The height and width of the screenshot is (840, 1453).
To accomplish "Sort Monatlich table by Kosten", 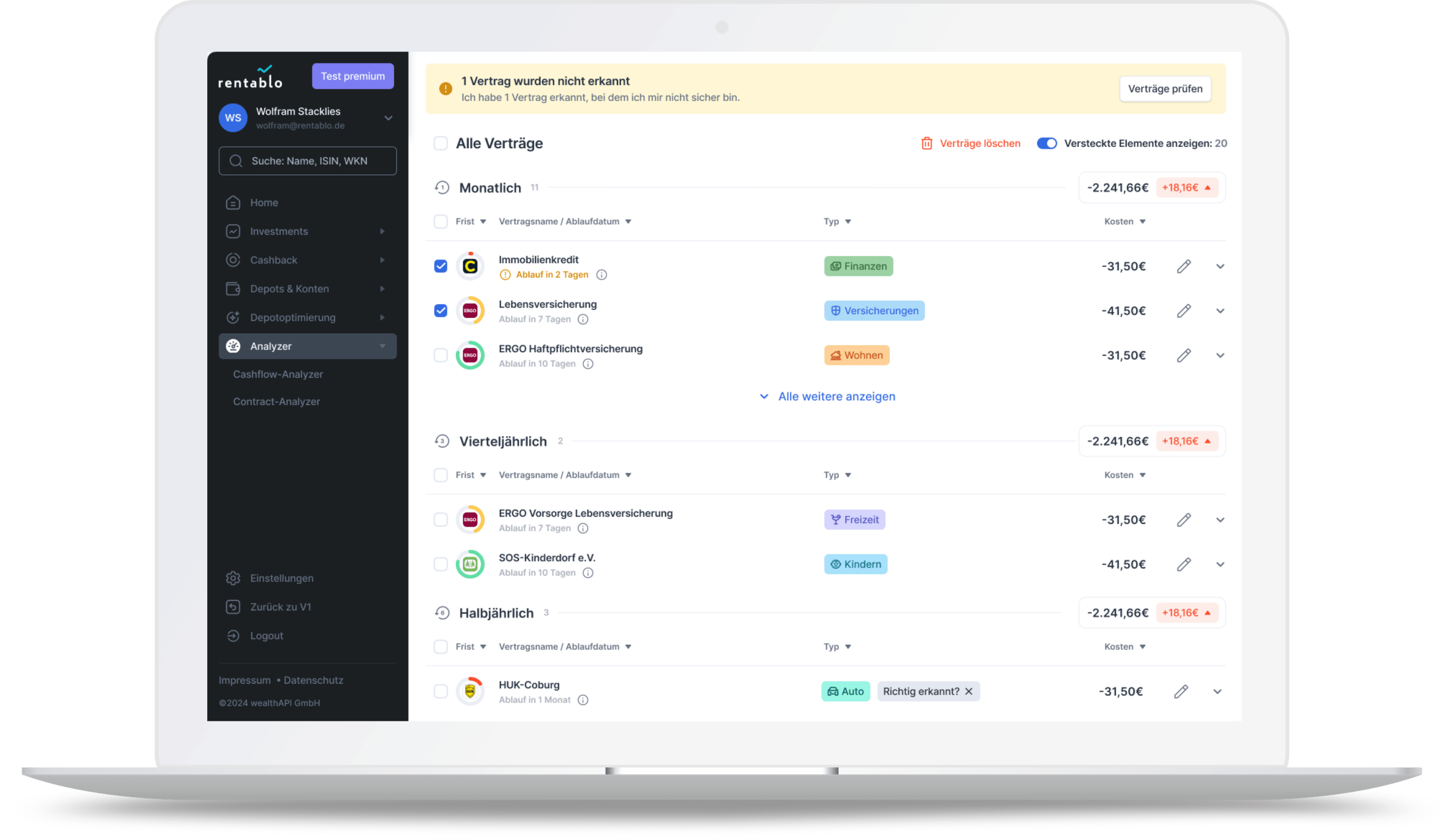I will coord(1126,222).
